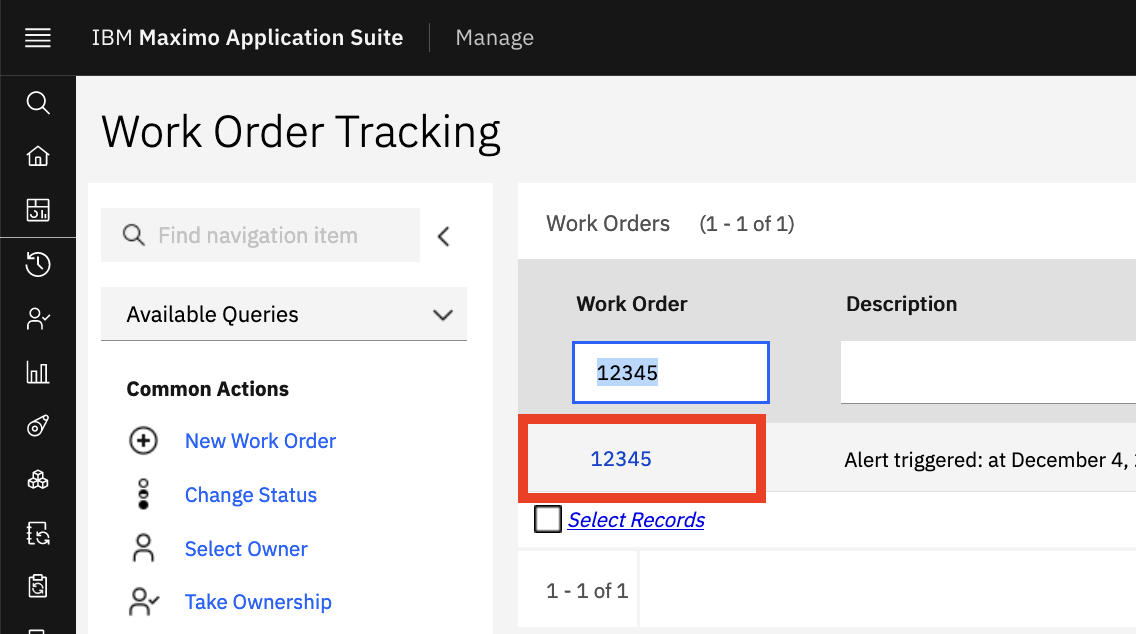Collapse the navigation panel with the left chevron
This screenshot has width=1136, height=634.
pos(444,236)
